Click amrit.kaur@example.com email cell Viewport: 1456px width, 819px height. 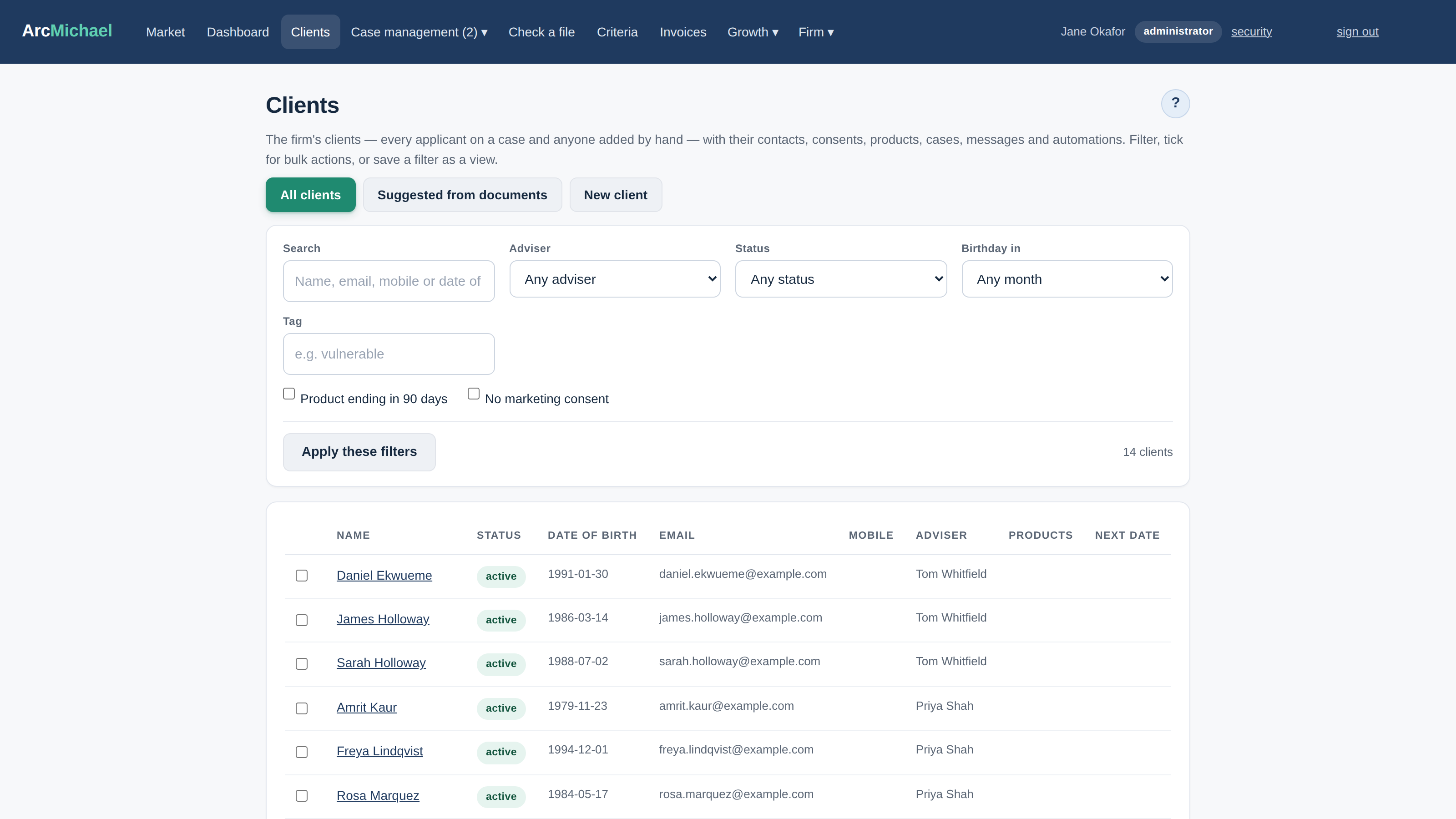[x=726, y=706]
